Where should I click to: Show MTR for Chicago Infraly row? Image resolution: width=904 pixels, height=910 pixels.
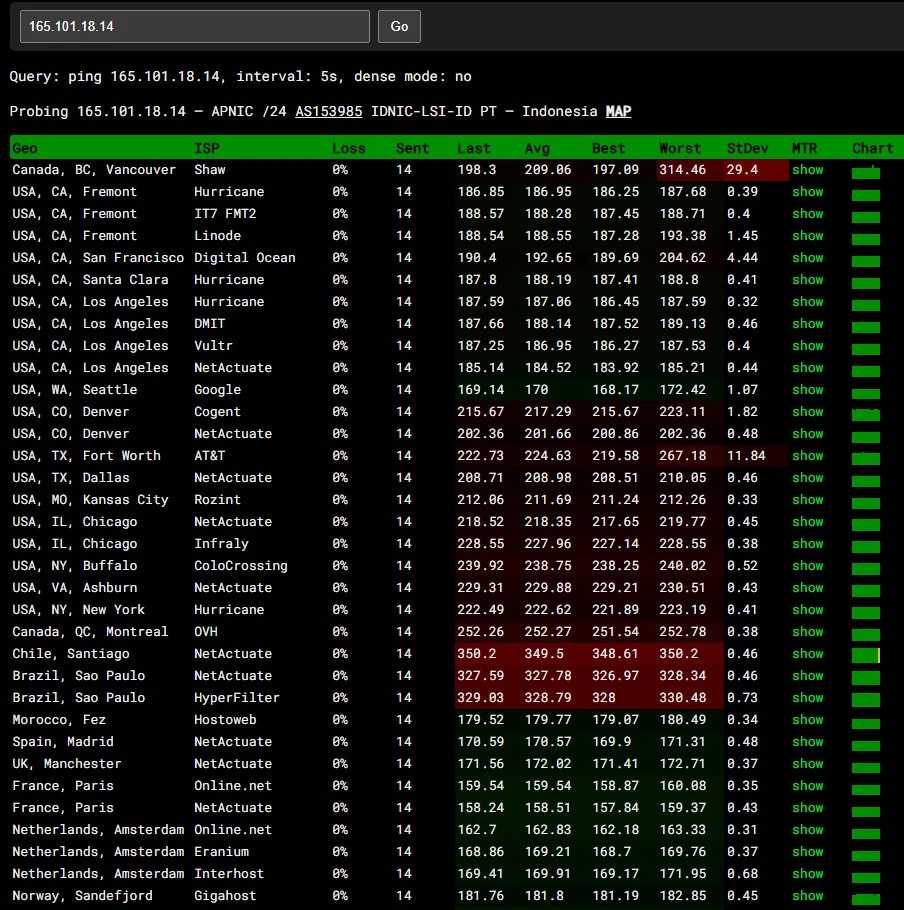(808, 543)
